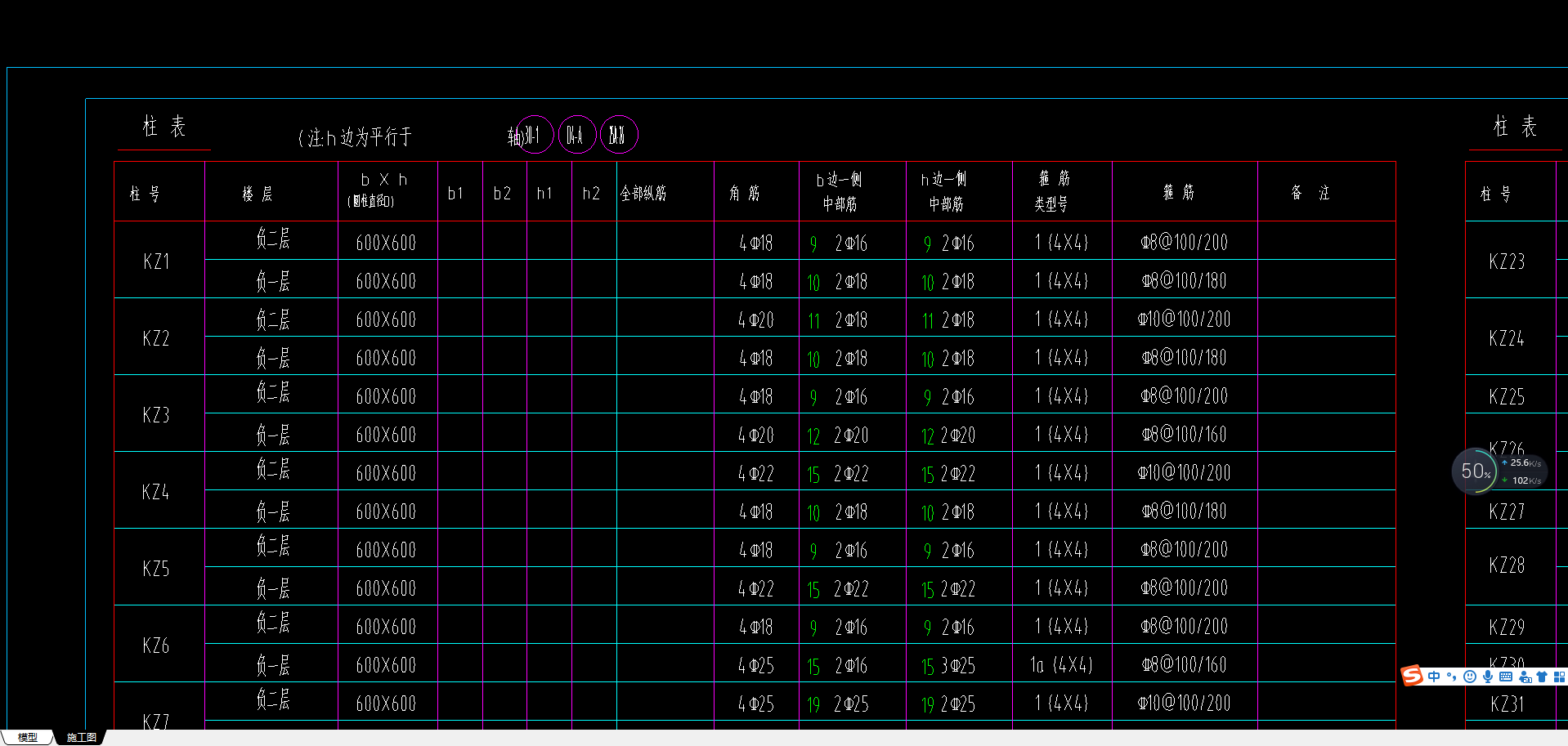This screenshot has width=1568, height=746.
Task: Select the KZ28 label in right table
Action: coord(1507,565)
